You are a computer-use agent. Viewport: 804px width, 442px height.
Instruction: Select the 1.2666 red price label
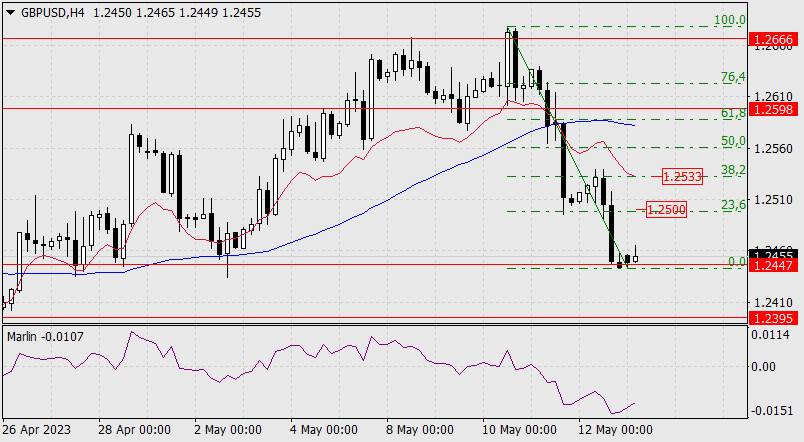point(774,39)
